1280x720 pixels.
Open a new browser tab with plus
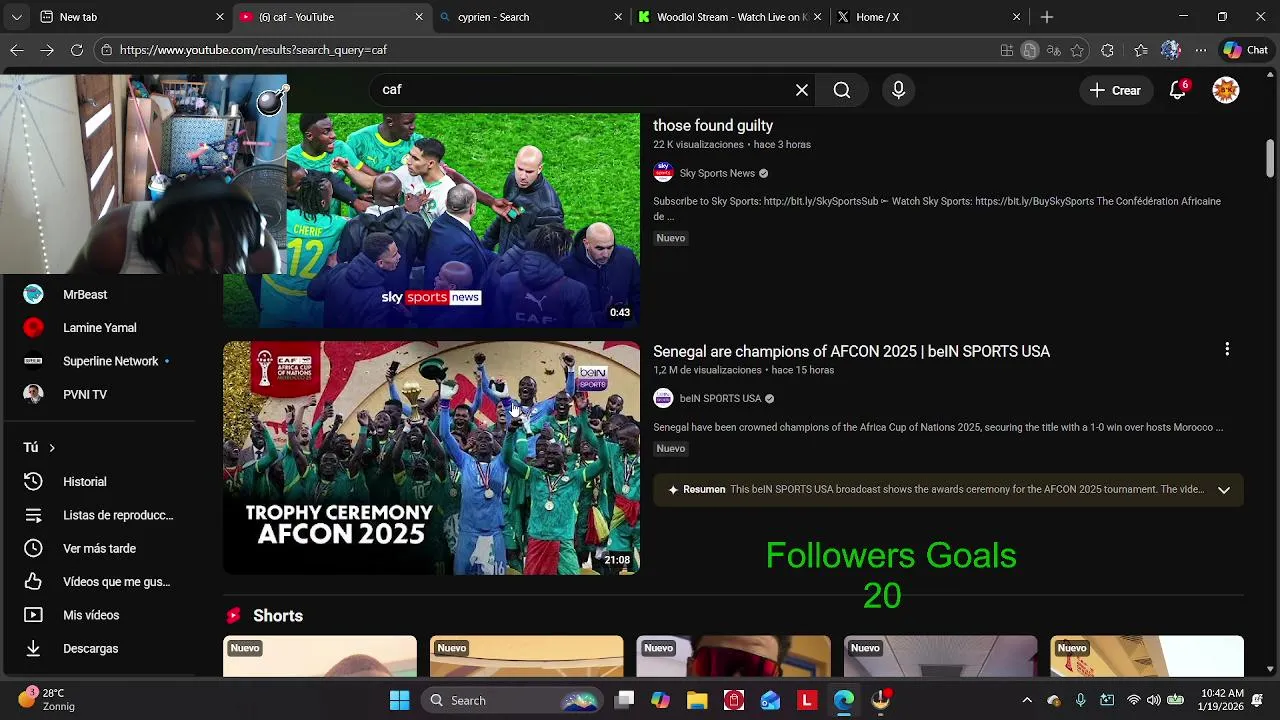tap(1047, 17)
